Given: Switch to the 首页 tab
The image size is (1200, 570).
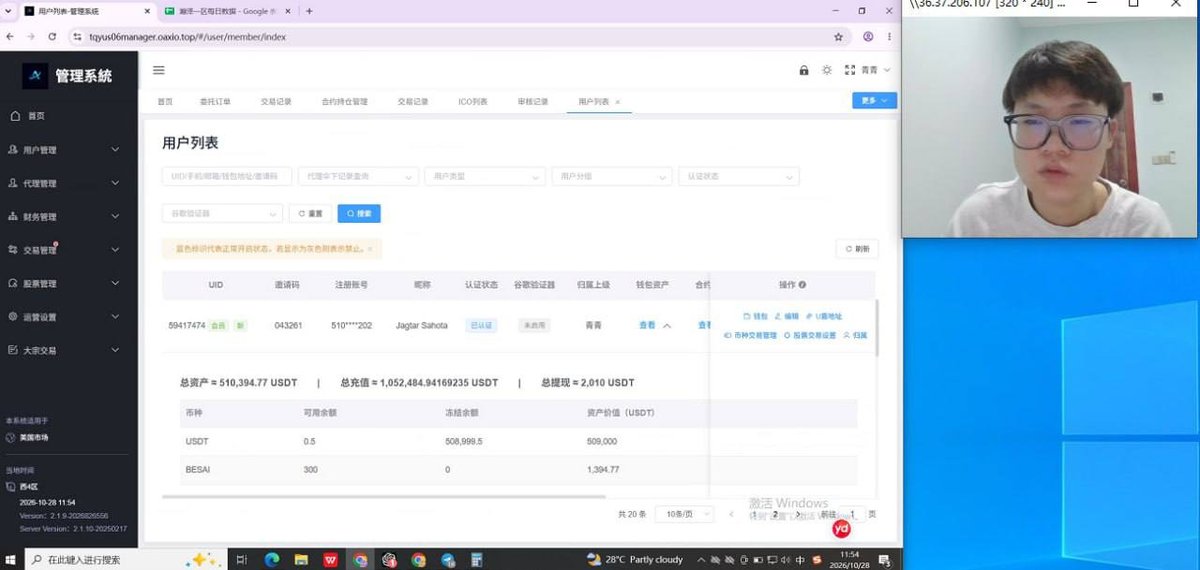Looking at the screenshot, I should pos(165,102).
